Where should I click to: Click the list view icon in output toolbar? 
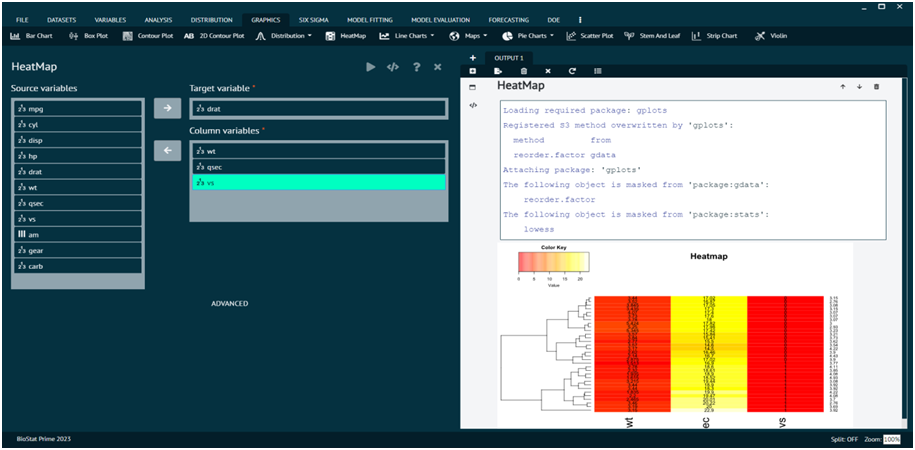click(x=598, y=71)
